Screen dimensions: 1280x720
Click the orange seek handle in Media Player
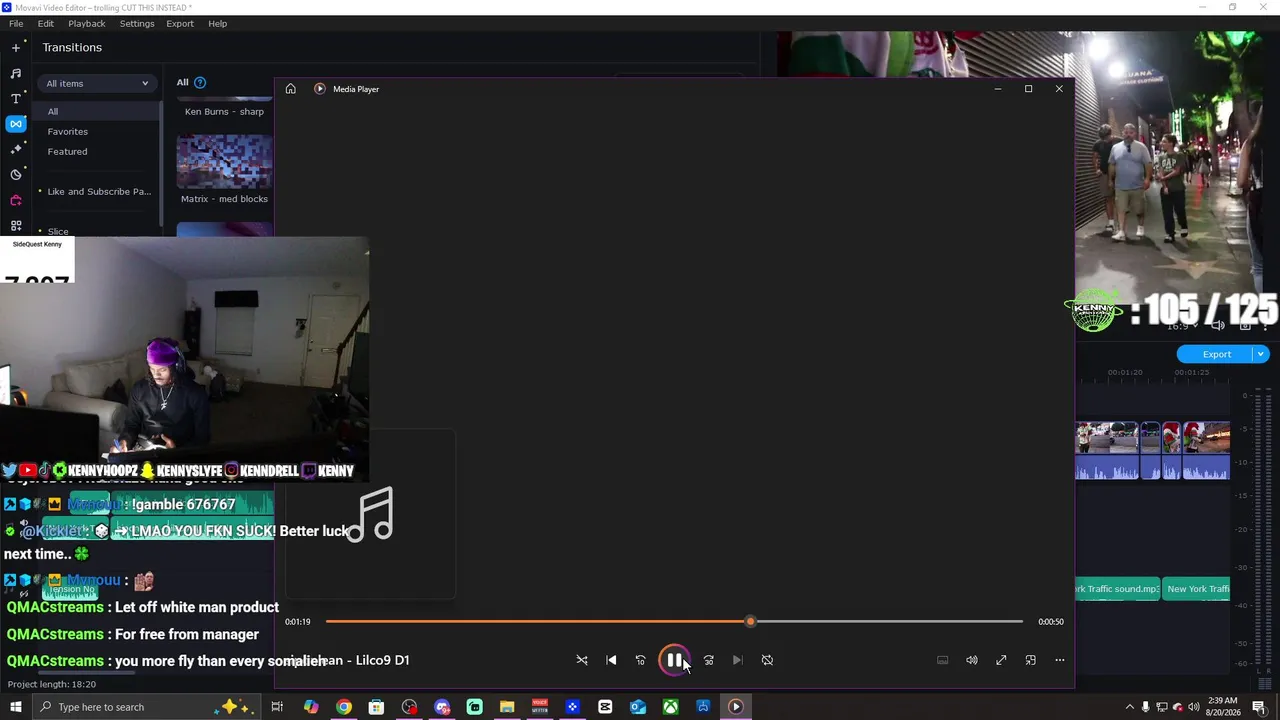750,622
